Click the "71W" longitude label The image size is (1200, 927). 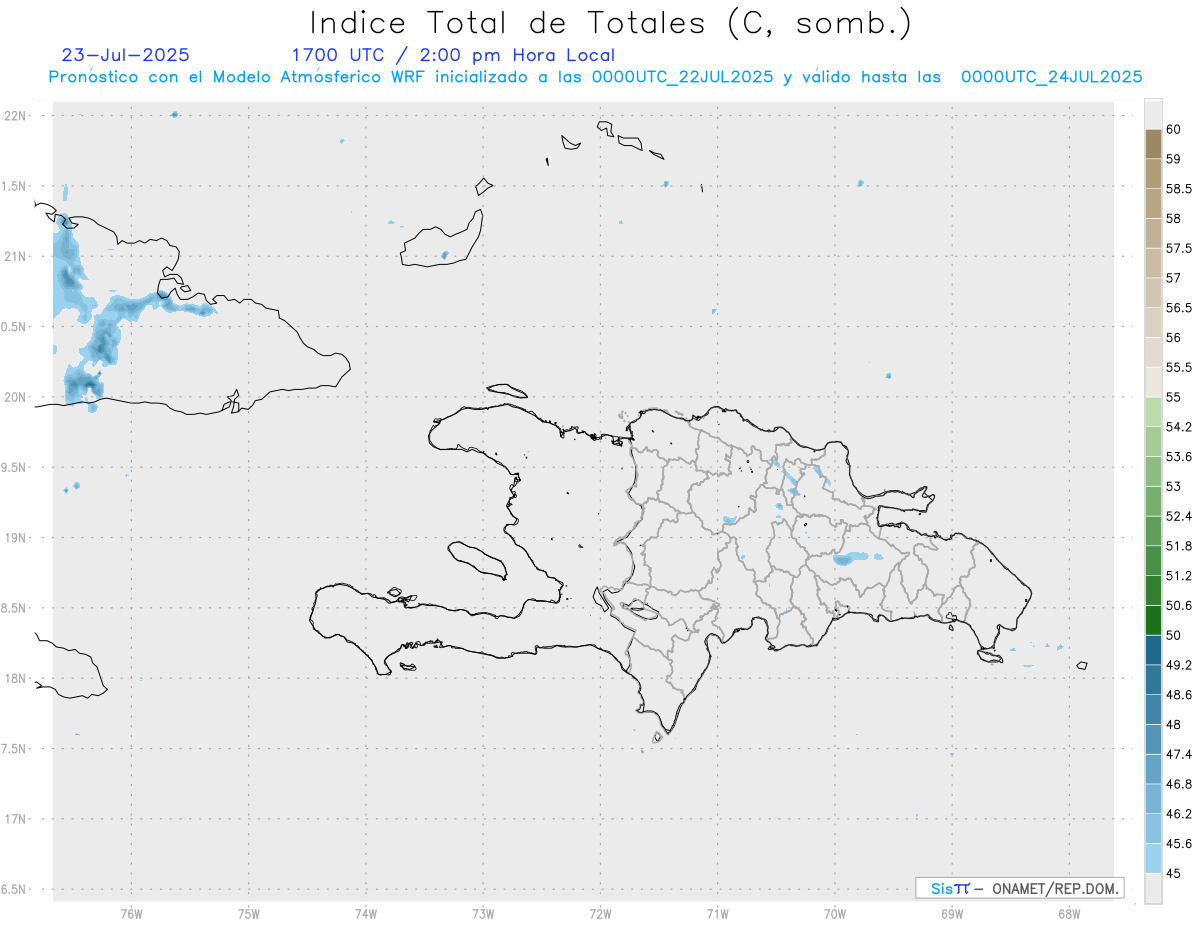pyautogui.click(x=717, y=914)
